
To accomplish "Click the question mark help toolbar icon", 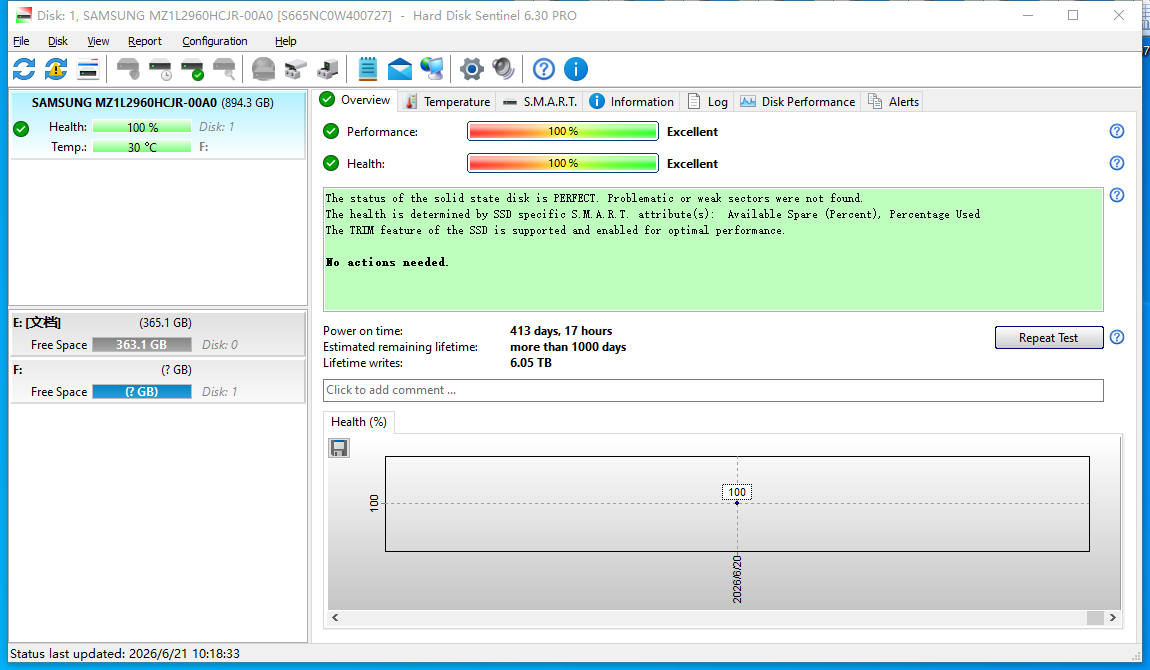I will click(543, 70).
